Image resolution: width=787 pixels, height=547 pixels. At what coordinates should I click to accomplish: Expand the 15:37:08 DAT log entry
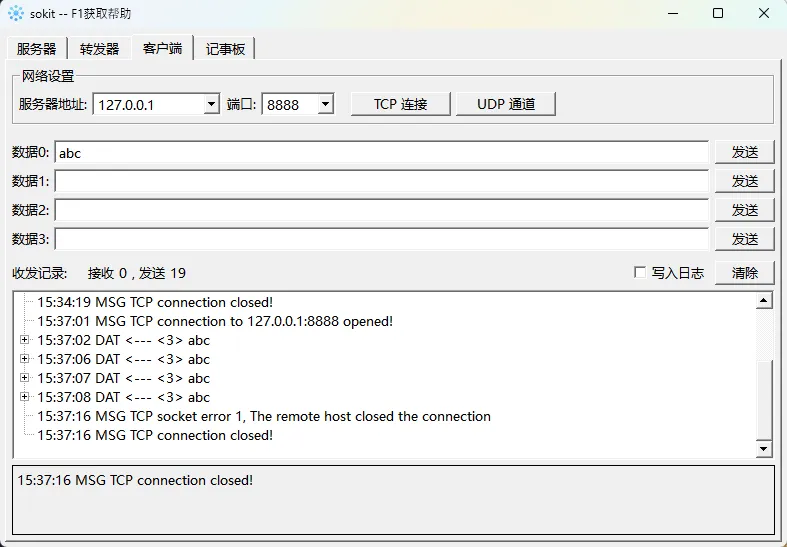pos(25,397)
